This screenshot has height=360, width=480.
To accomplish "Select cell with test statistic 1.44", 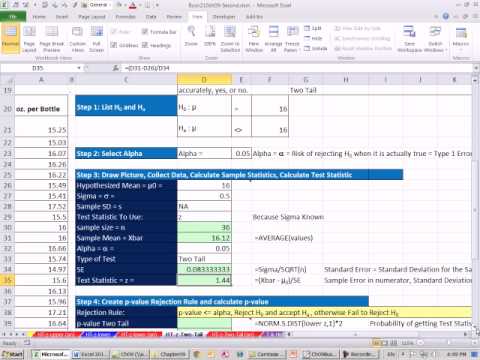I will (x=204, y=280).
